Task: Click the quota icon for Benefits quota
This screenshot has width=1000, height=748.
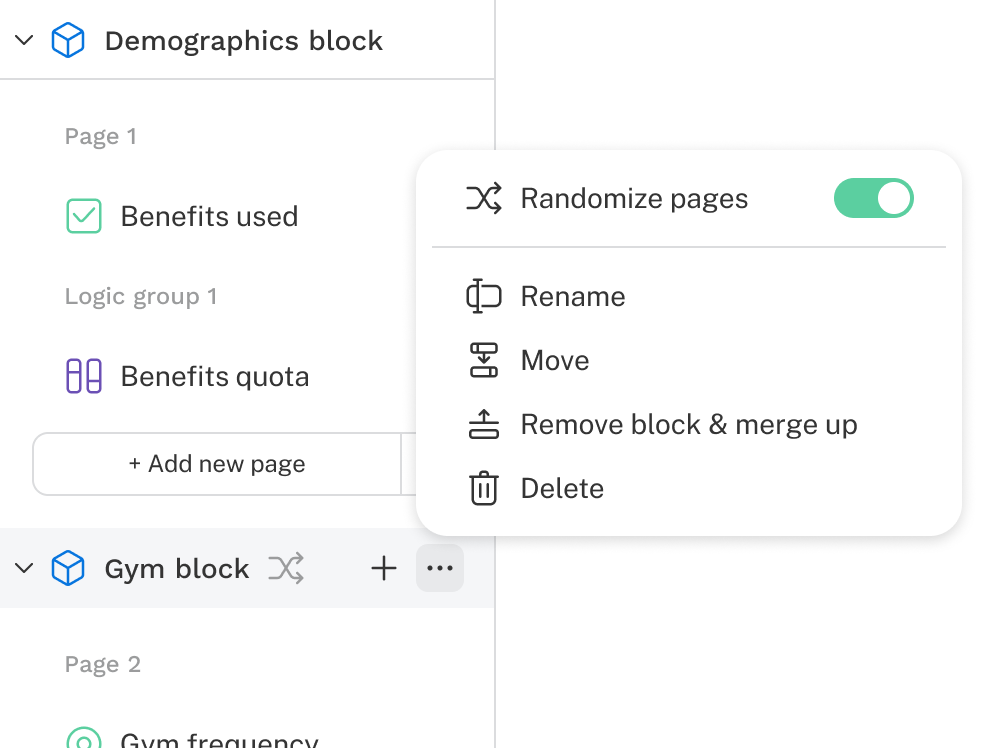Action: click(x=84, y=376)
